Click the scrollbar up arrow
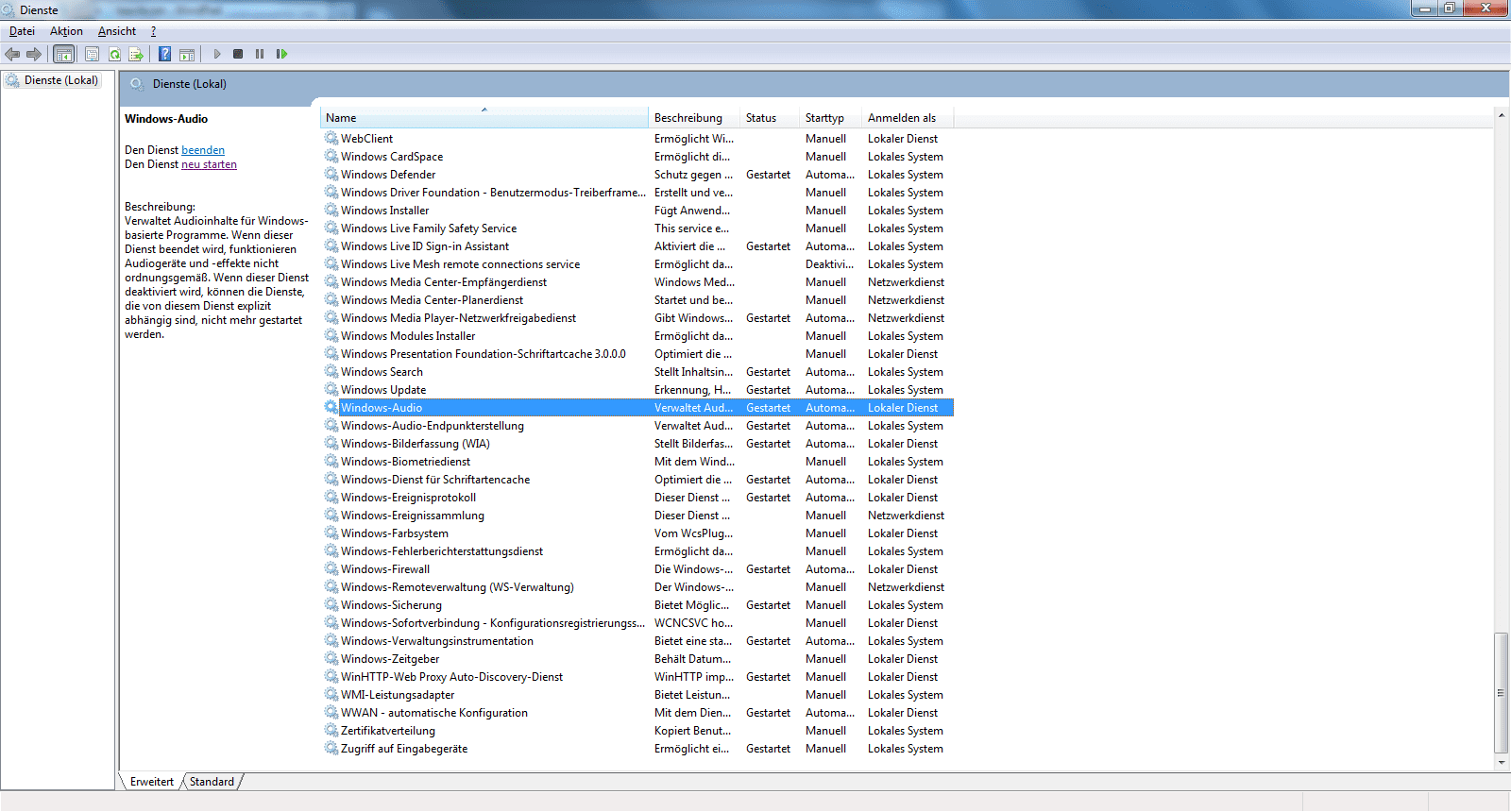 coord(1501,115)
